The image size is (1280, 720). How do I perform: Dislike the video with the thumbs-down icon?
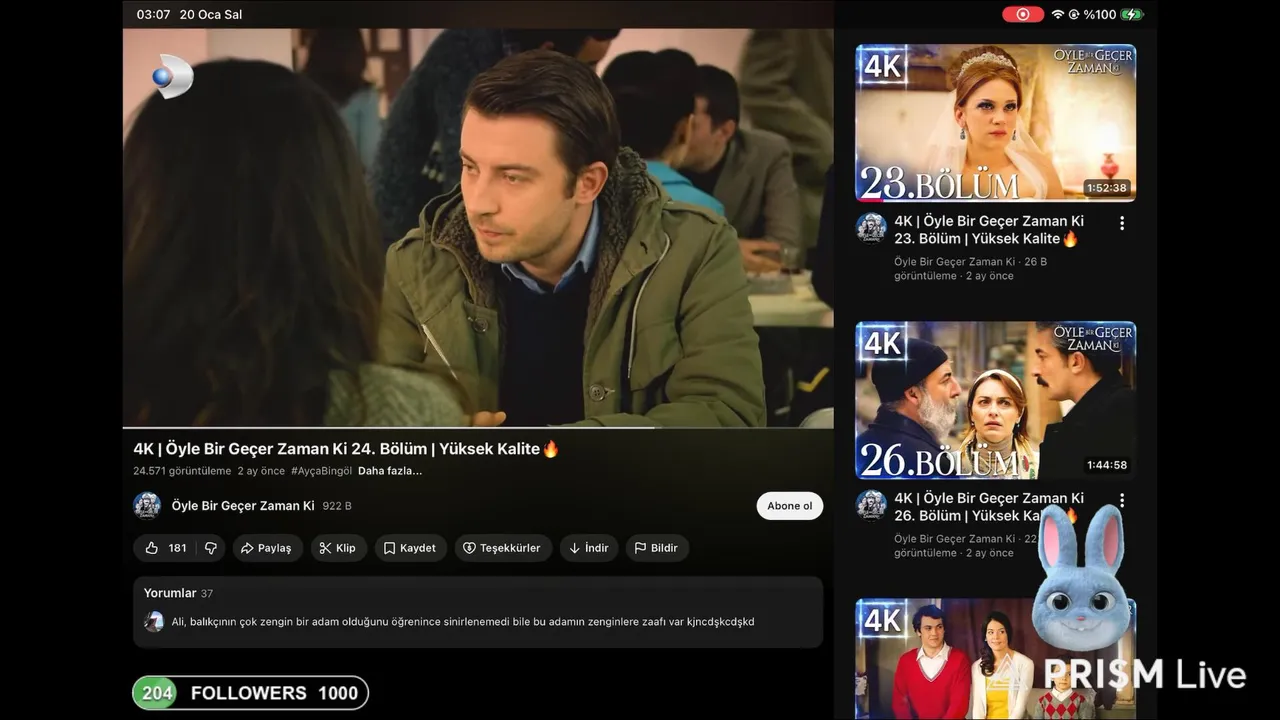[211, 548]
